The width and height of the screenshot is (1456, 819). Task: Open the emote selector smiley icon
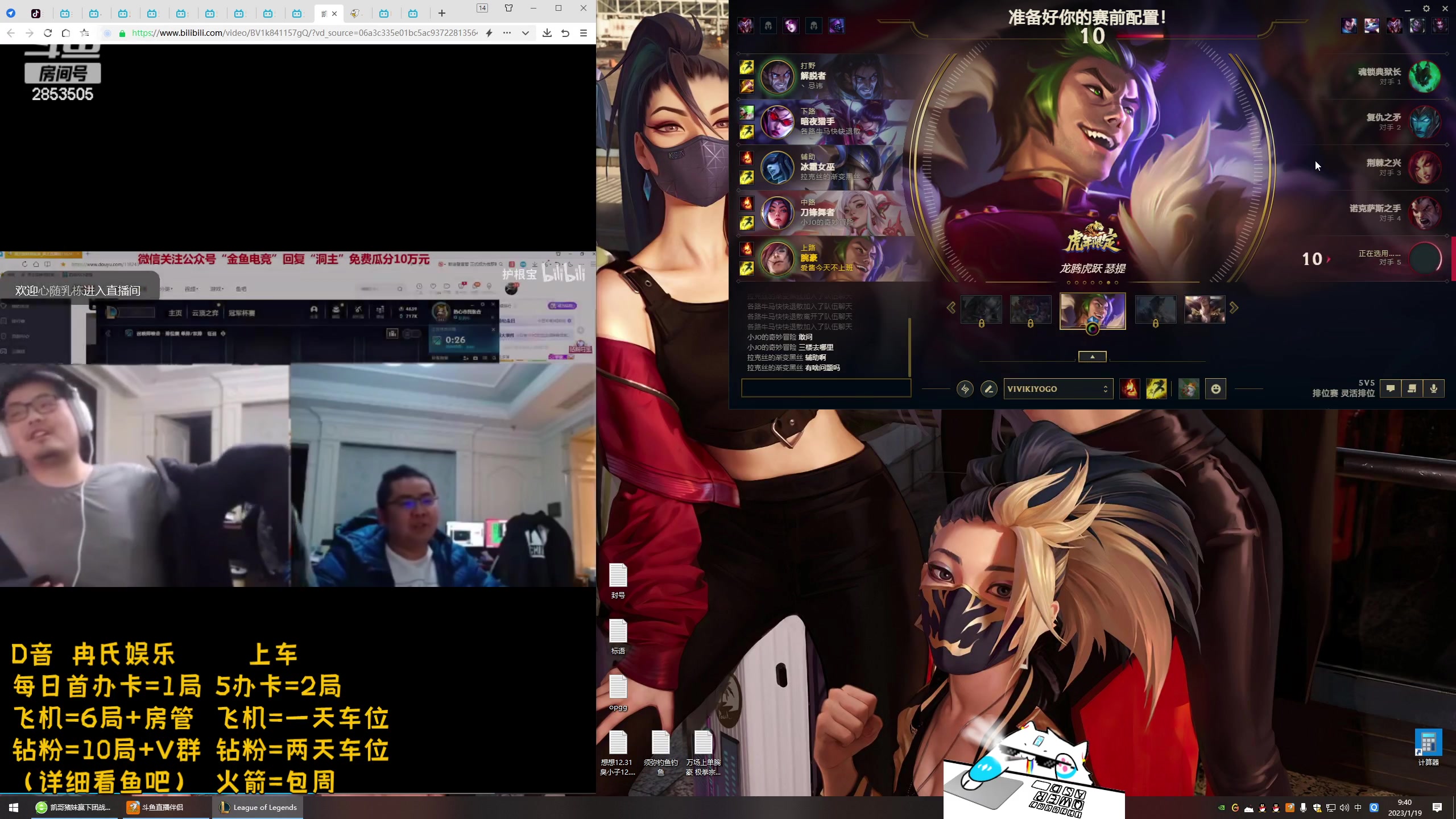click(1215, 389)
